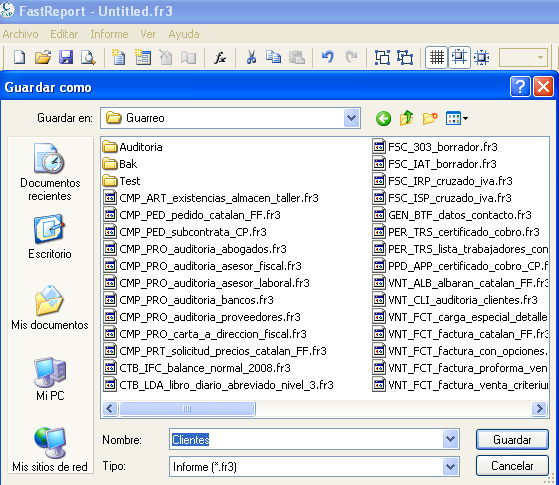Open the Archivo menu

[21, 34]
